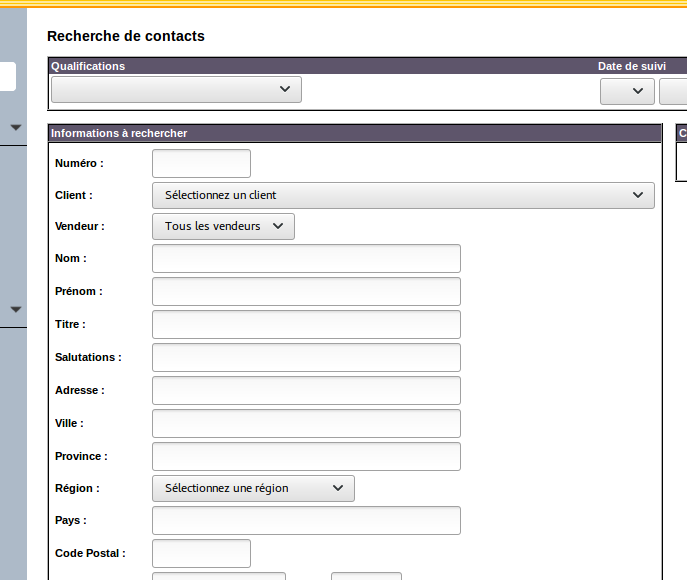The image size is (687, 580).
Task: Click the white box in the left sidebar
Action: [x=7, y=76]
